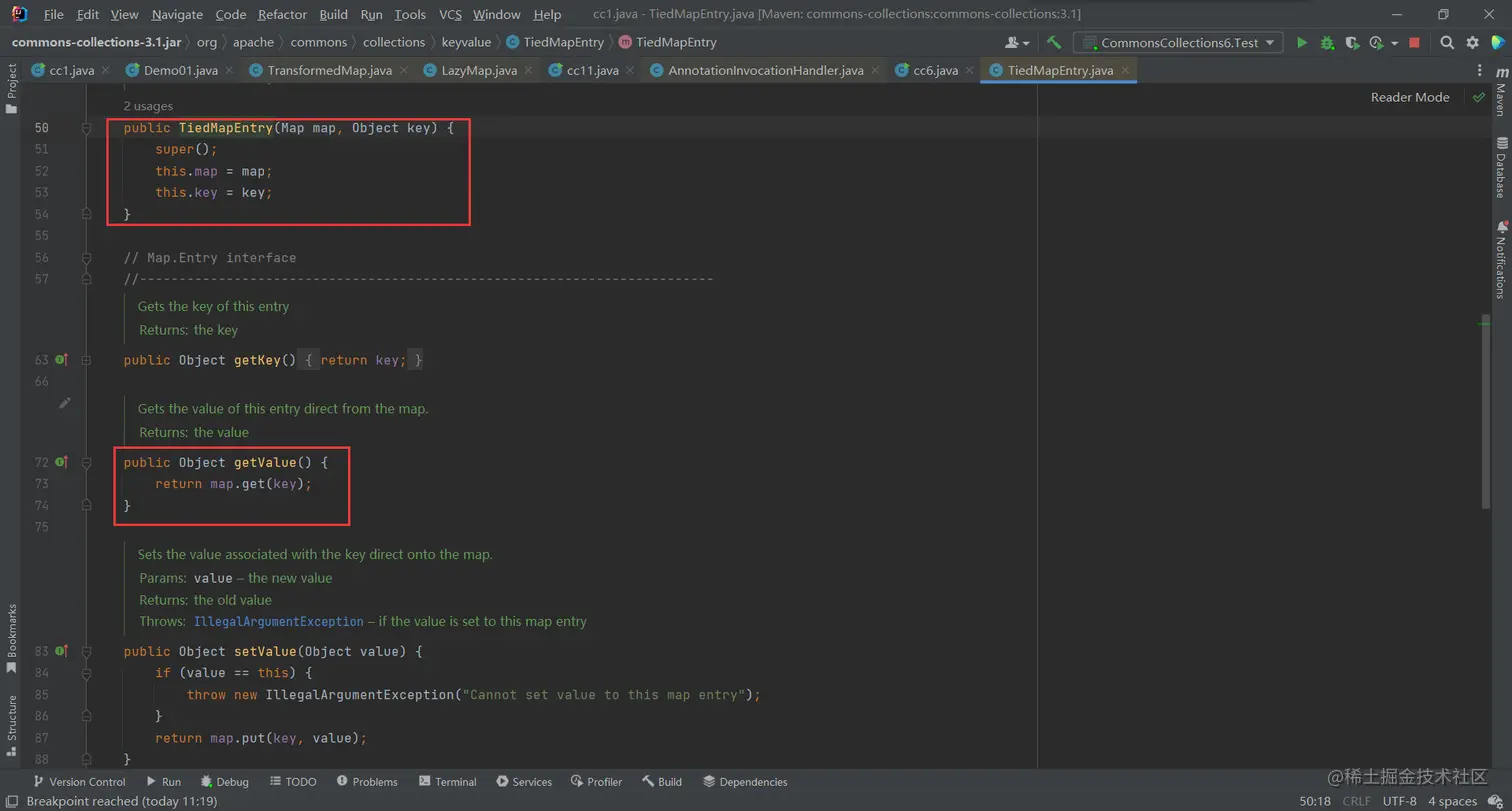Image resolution: width=1512 pixels, height=811 pixels.
Task: Open the 4 spaces indent selector
Action: tap(1452, 801)
